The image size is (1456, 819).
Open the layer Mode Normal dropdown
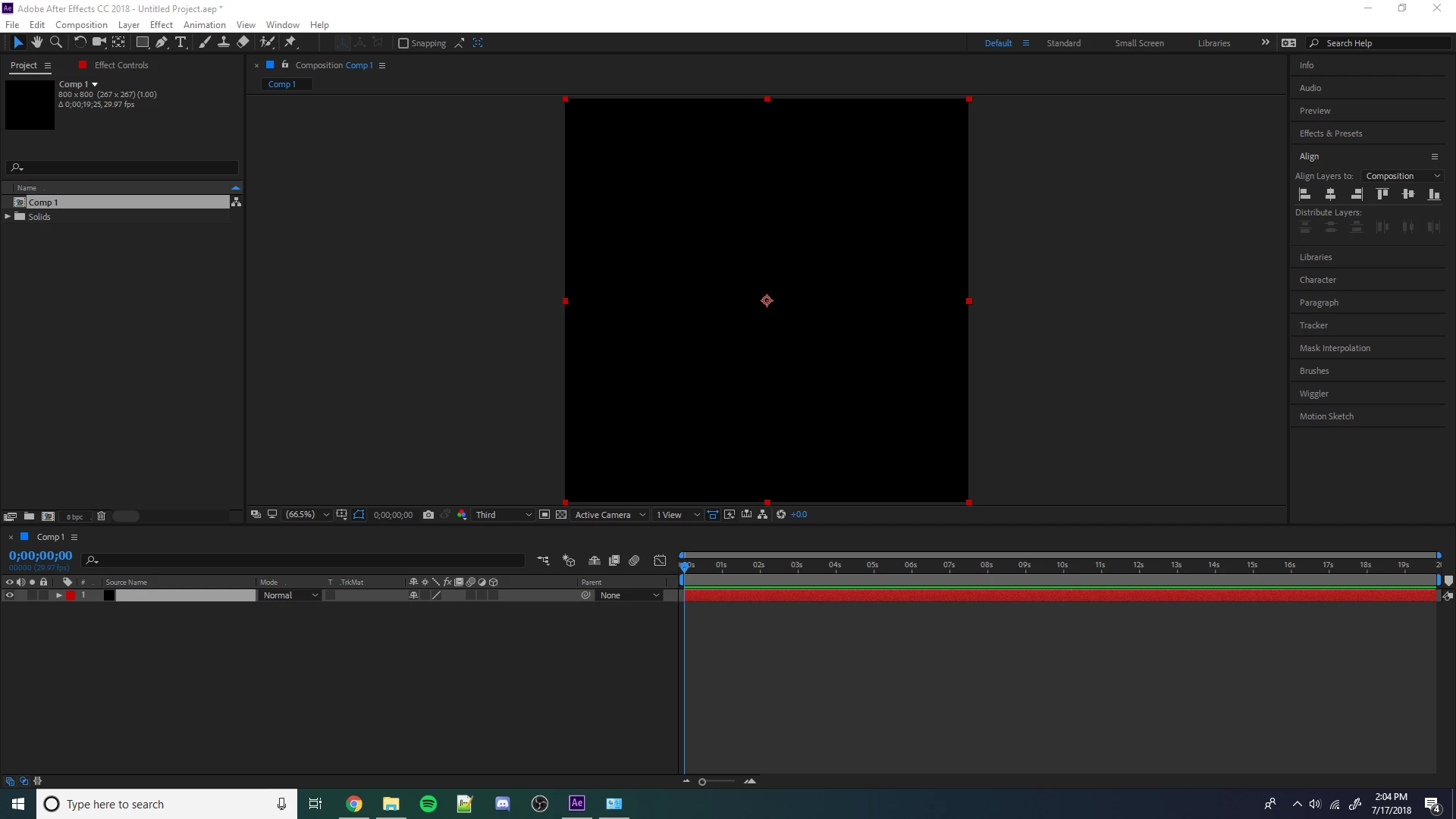(290, 595)
